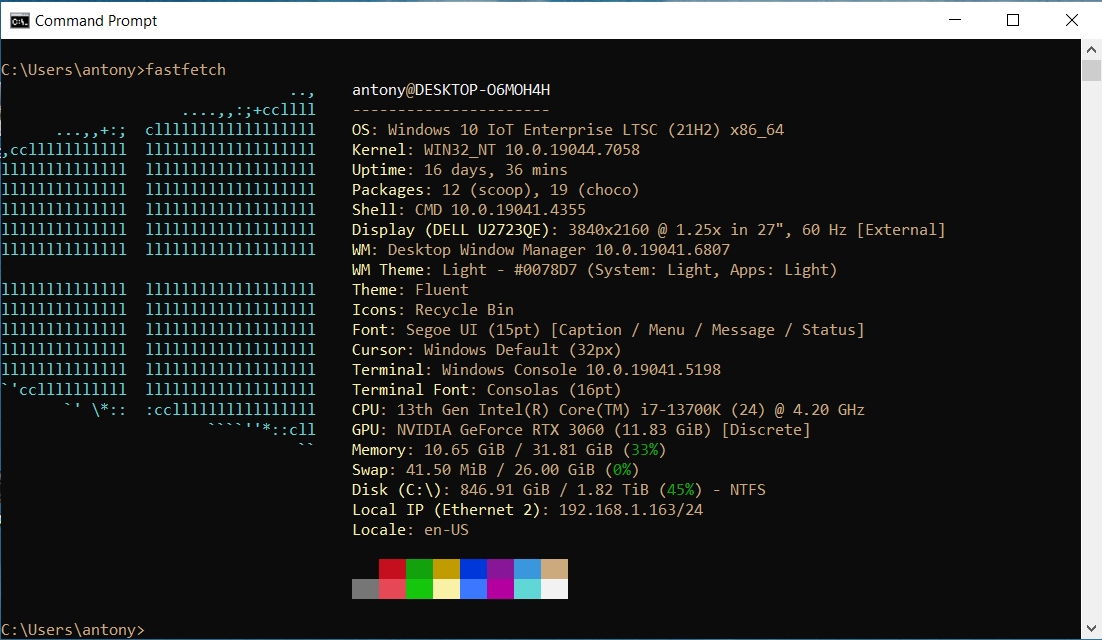Click the Font line 'Segoe UI (15pt)'
Image resolution: width=1102 pixels, height=640 pixels.
[x=608, y=329]
